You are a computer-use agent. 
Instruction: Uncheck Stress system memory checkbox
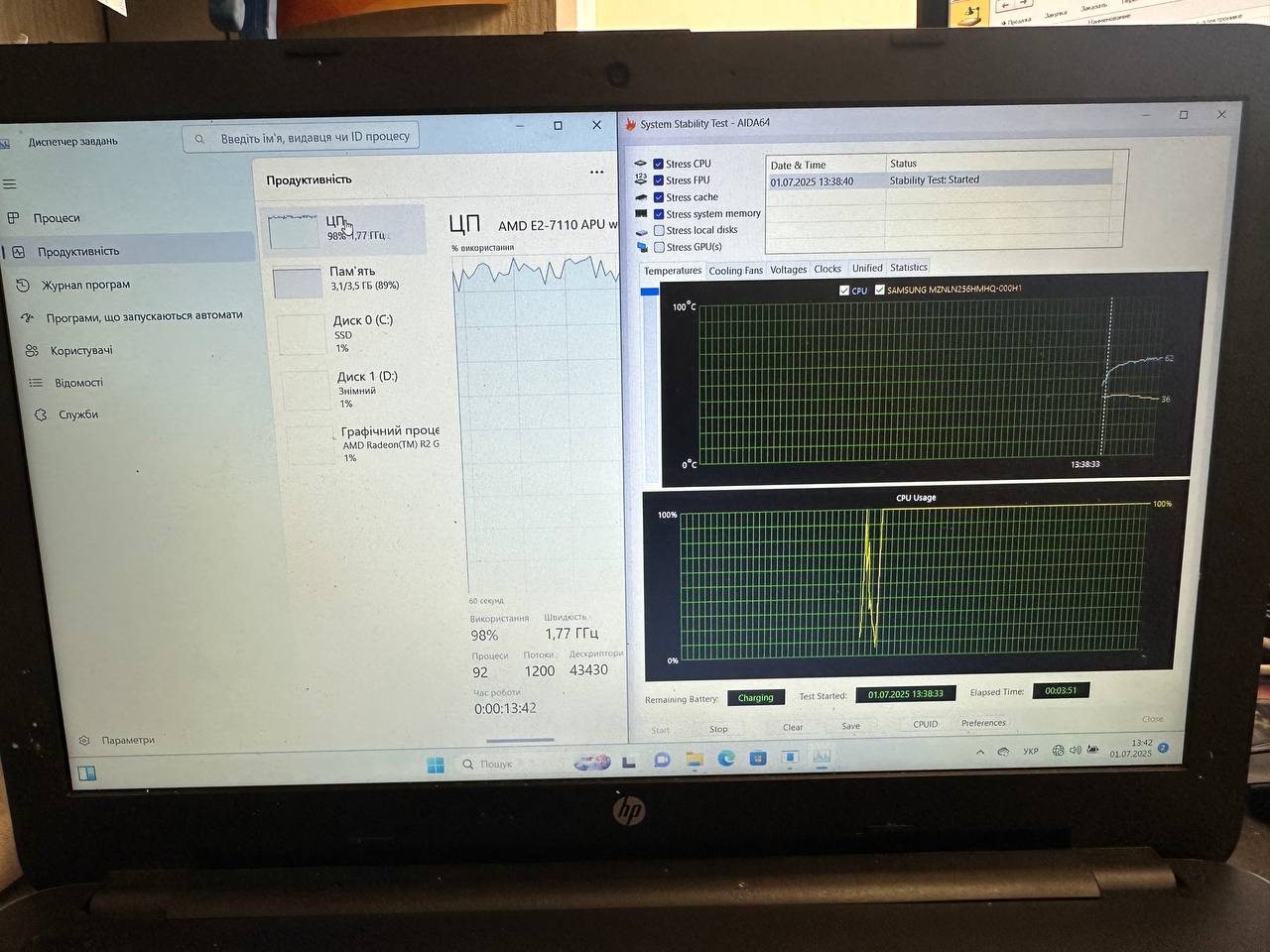tap(659, 214)
